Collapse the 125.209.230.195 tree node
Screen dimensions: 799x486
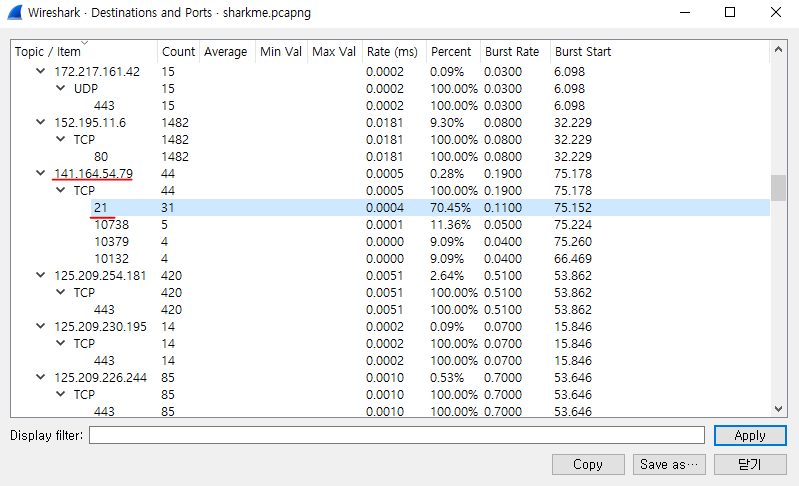[40, 326]
